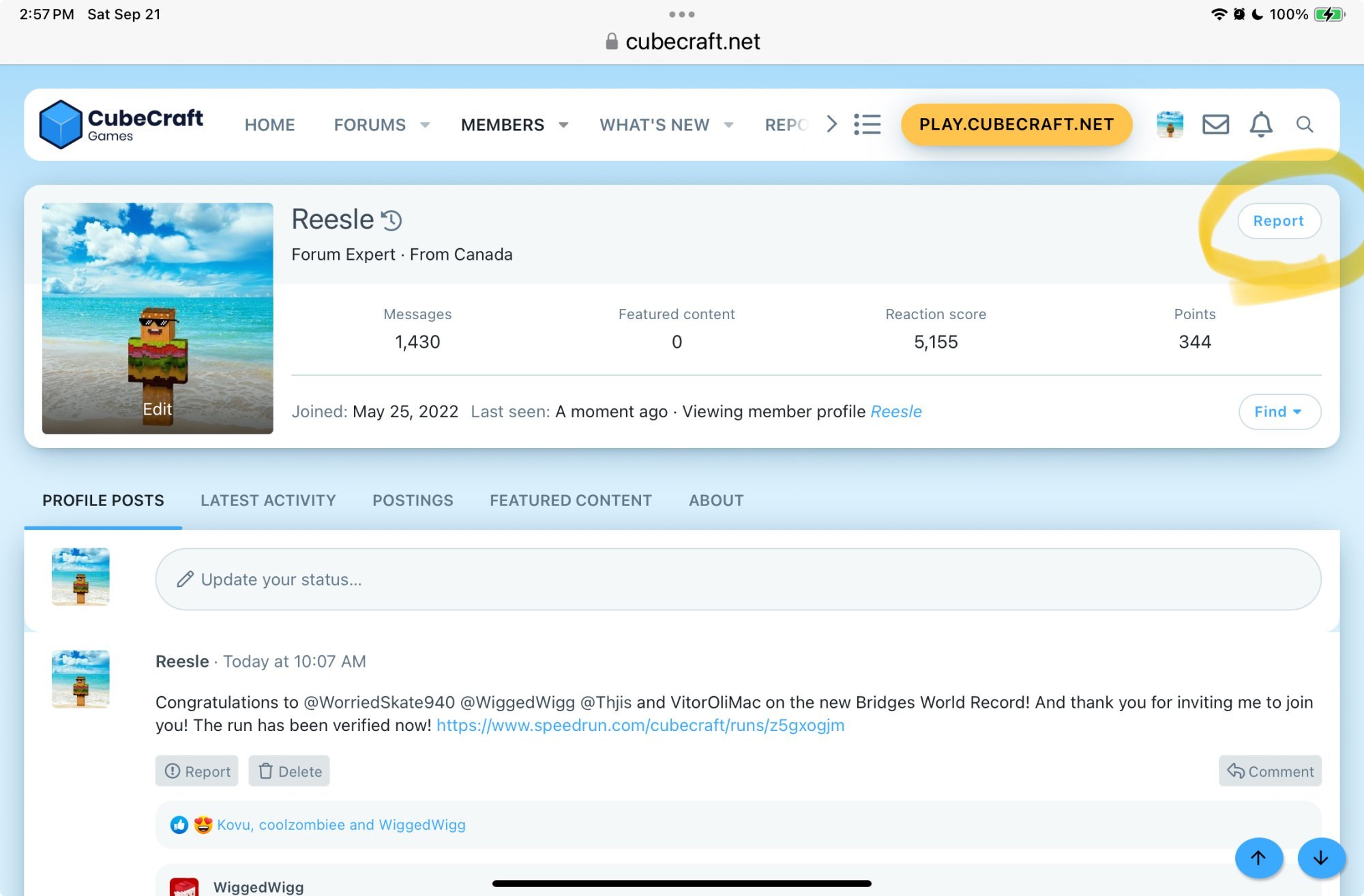The width and height of the screenshot is (1364, 896).
Task: Click the avatar beside the status box
Action: tap(80, 577)
